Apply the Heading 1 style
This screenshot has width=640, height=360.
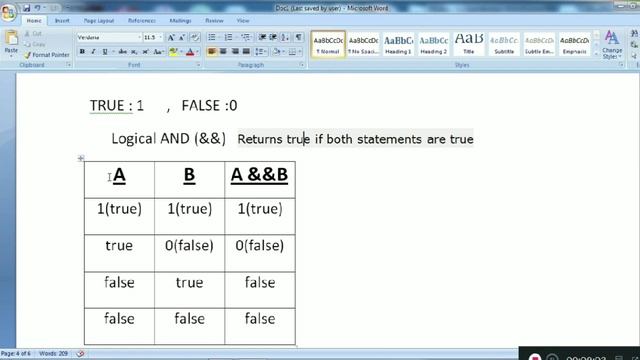[x=398, y=44]
